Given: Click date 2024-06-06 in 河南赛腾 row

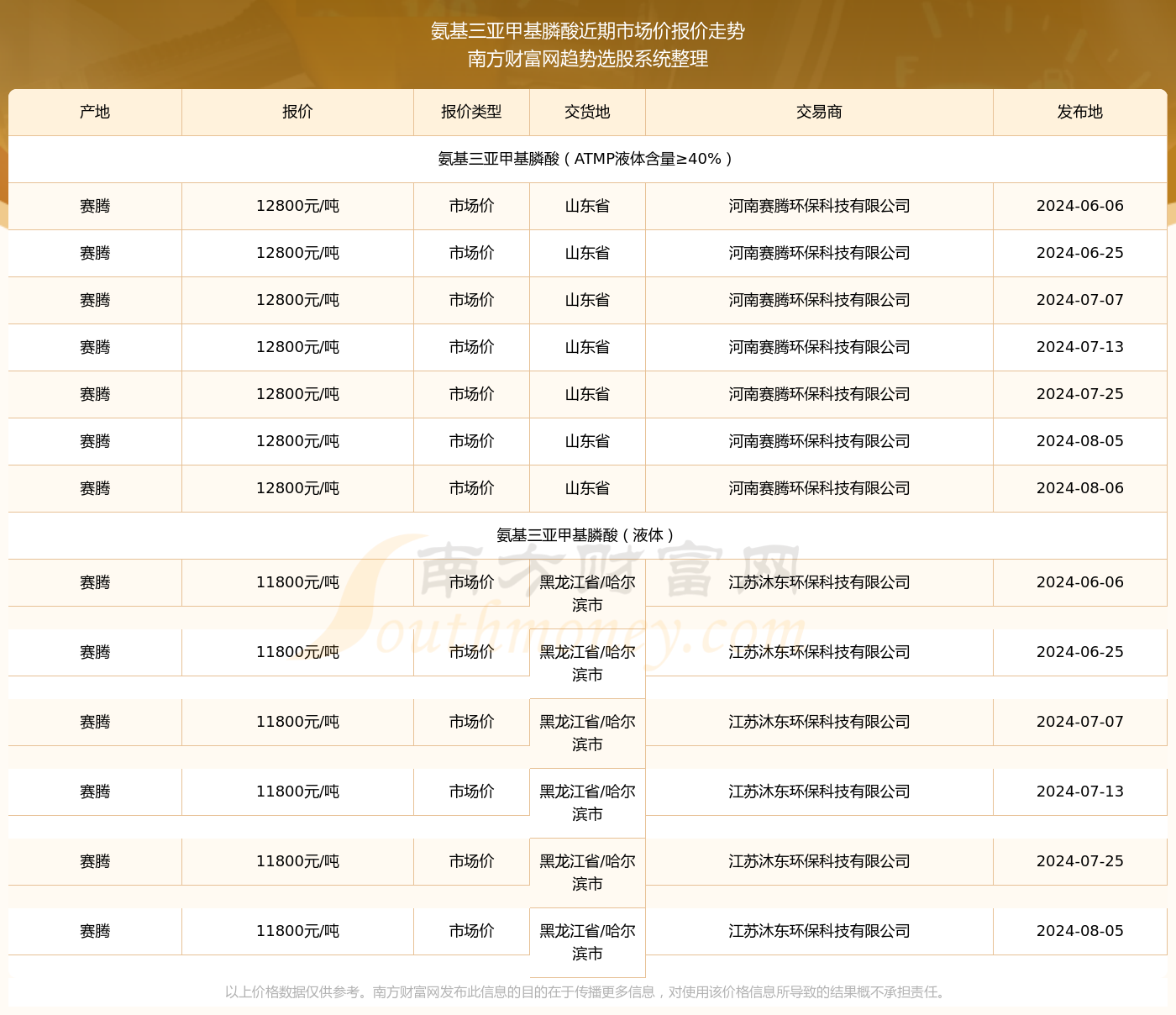Looking at the screenshot, I should pyautogui.click(x=1080, y=206).
